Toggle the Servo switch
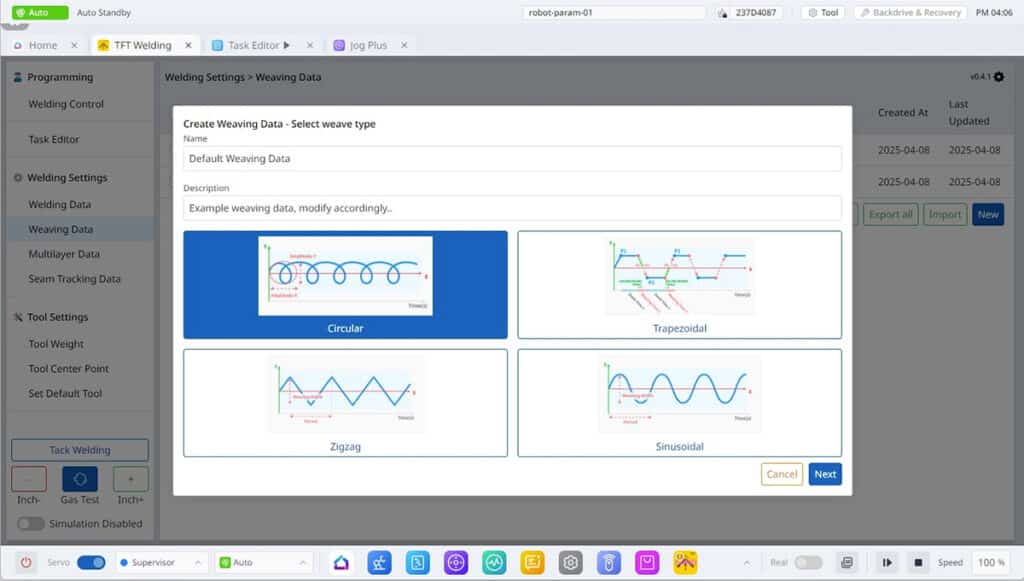The image size is (1024, 581). tap(91, 562)
